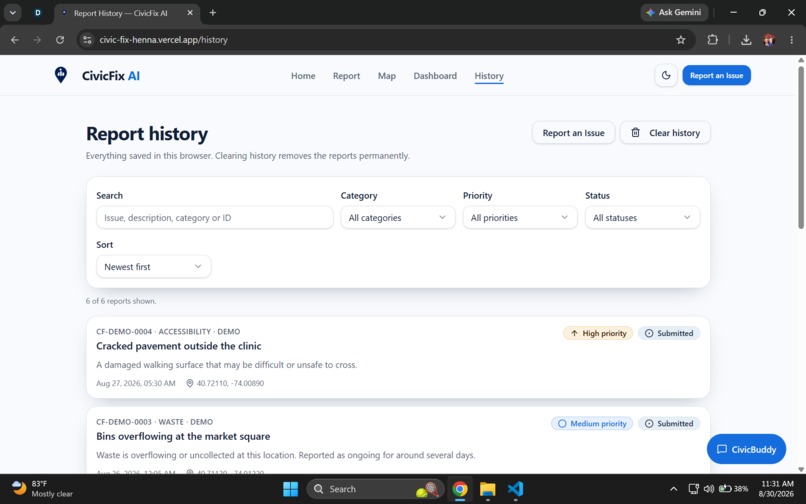Click the text 'CF-DEMO-0004 · ACCESSIBILITY · DEMO'
This screenshot has width=806, height=504.
click(x=168, y=332)
